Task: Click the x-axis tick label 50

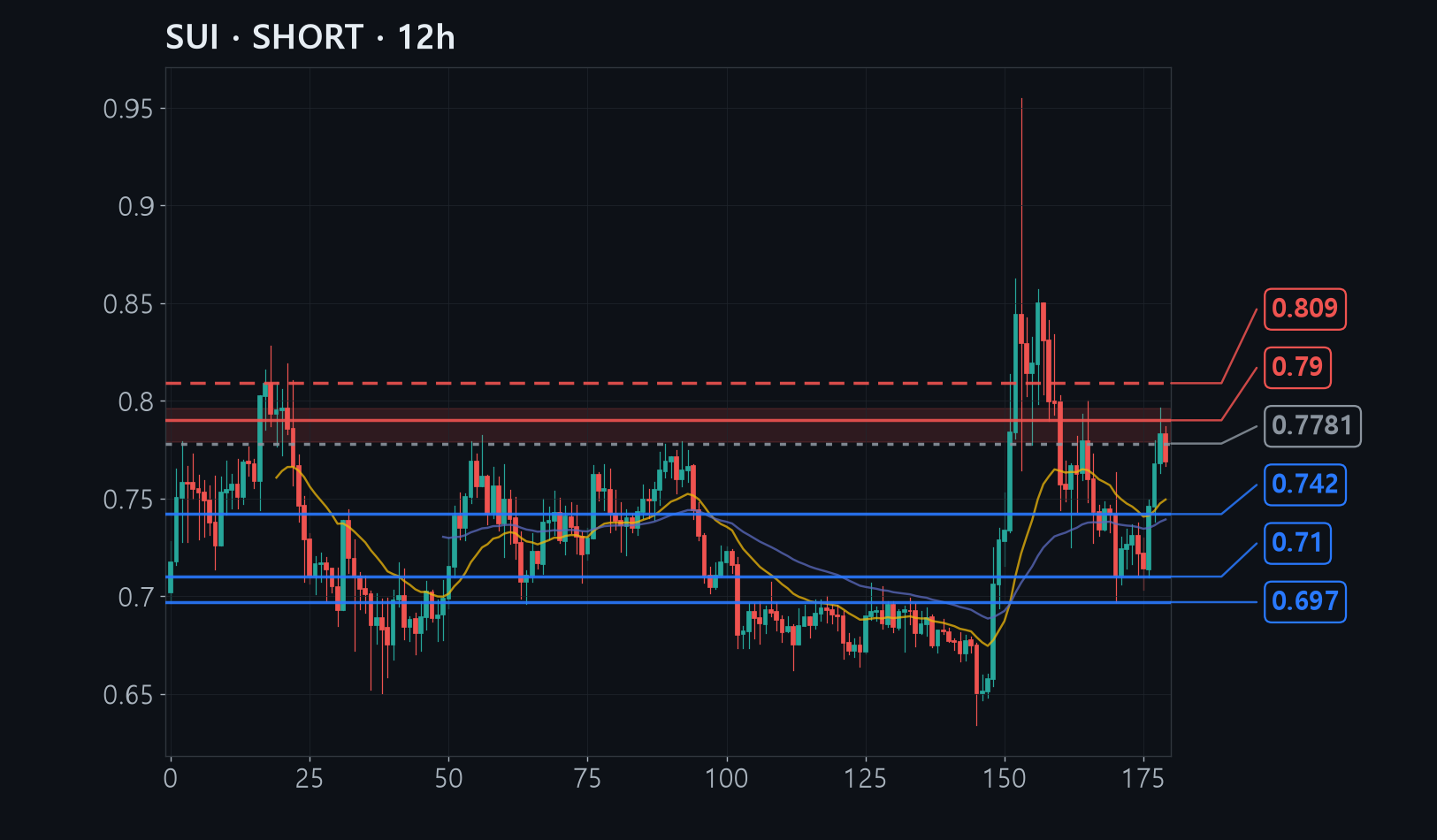Action: click(448, 779)
